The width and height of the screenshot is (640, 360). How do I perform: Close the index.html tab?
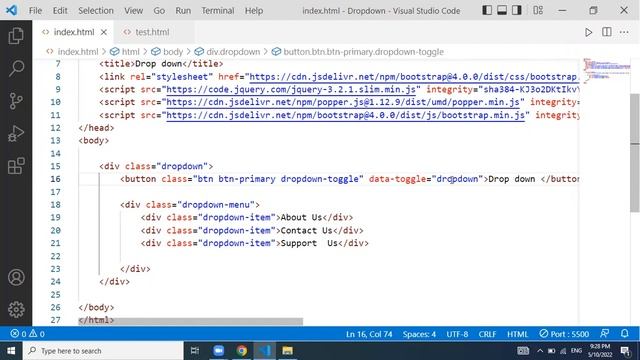coord(104,32)
